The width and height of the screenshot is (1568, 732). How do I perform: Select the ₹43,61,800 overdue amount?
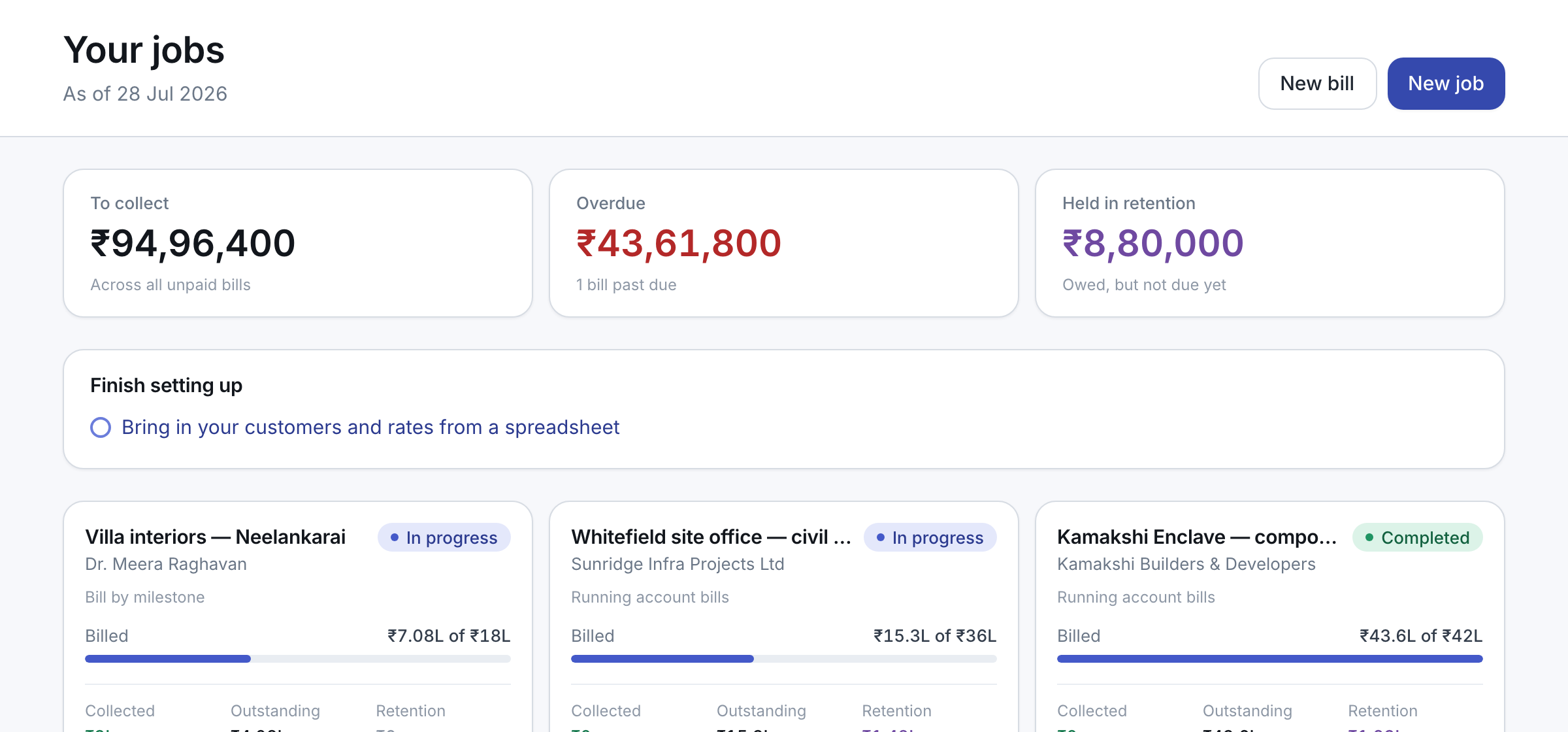coord(679,243)
